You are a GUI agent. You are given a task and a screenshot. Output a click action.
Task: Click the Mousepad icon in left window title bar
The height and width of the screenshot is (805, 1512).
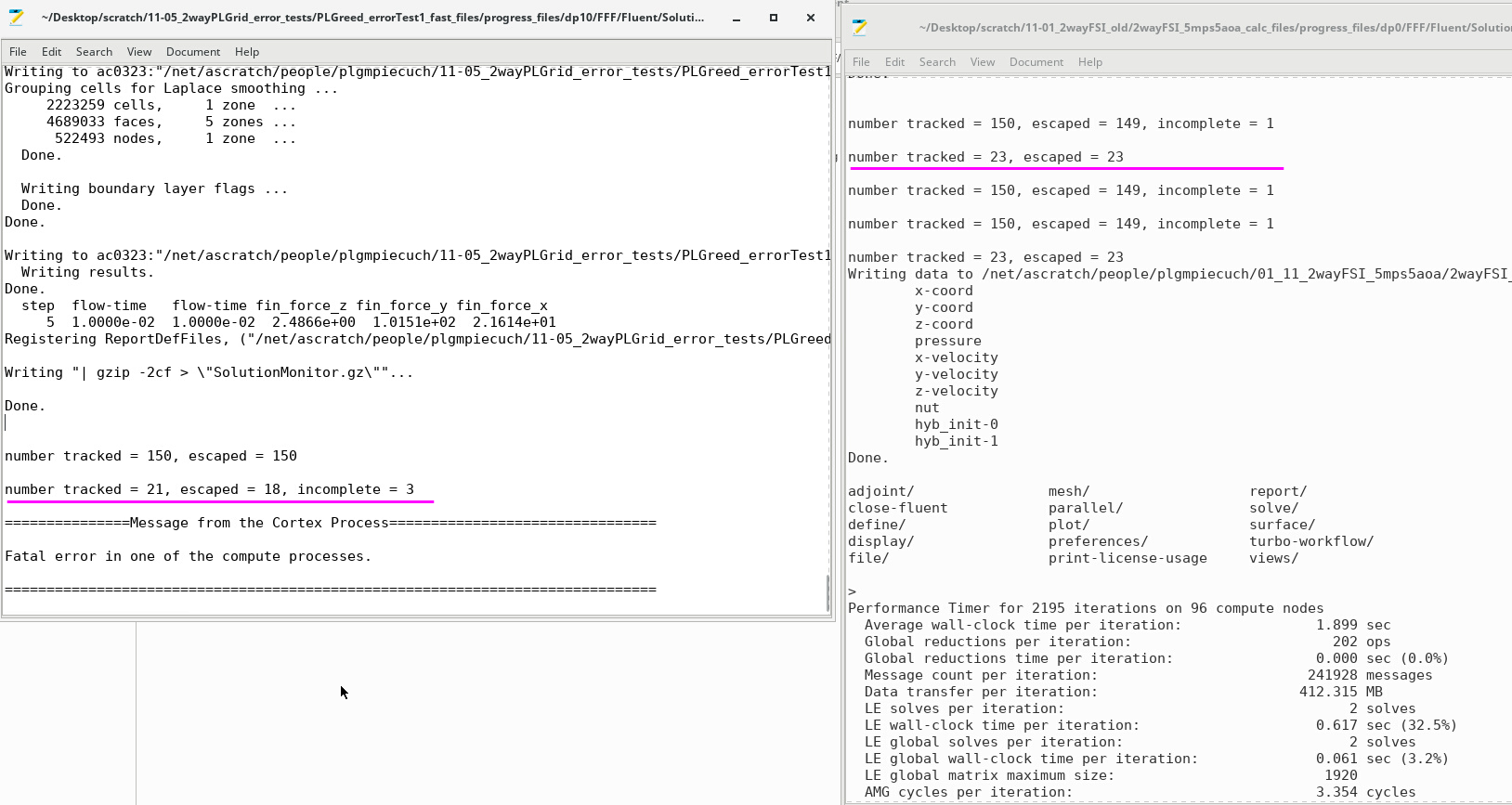(x=17, y=18)
